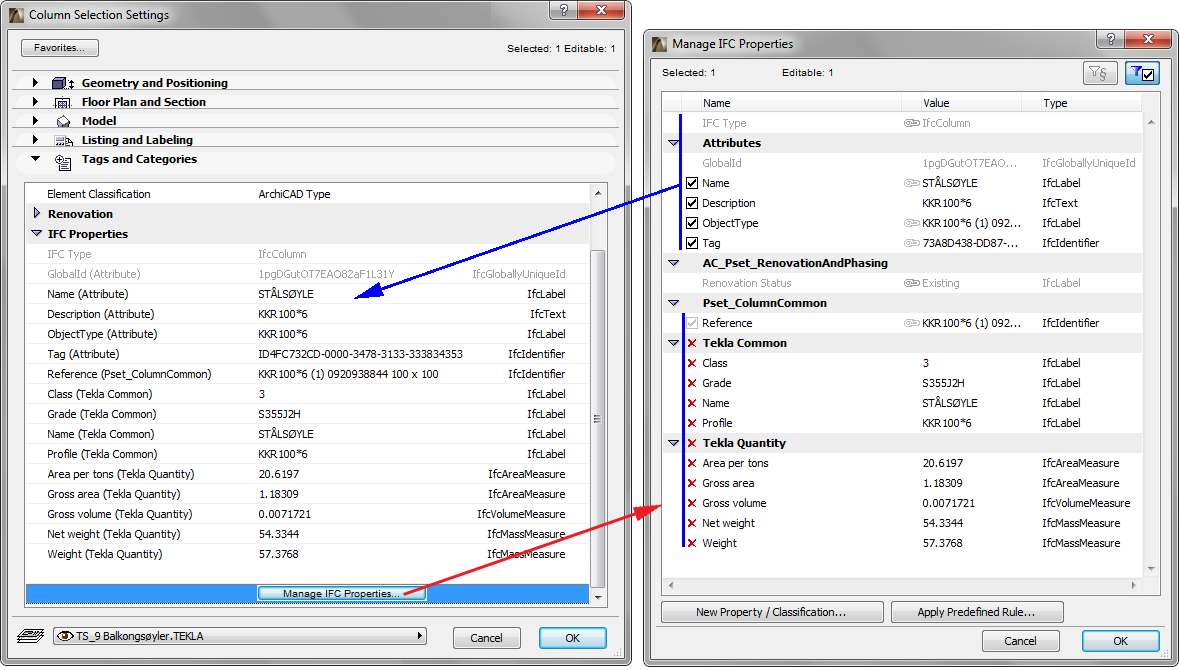This screenshot has width=1180, height=670.
Task: Delete the Class property via its red X
Action: point(692,363)
